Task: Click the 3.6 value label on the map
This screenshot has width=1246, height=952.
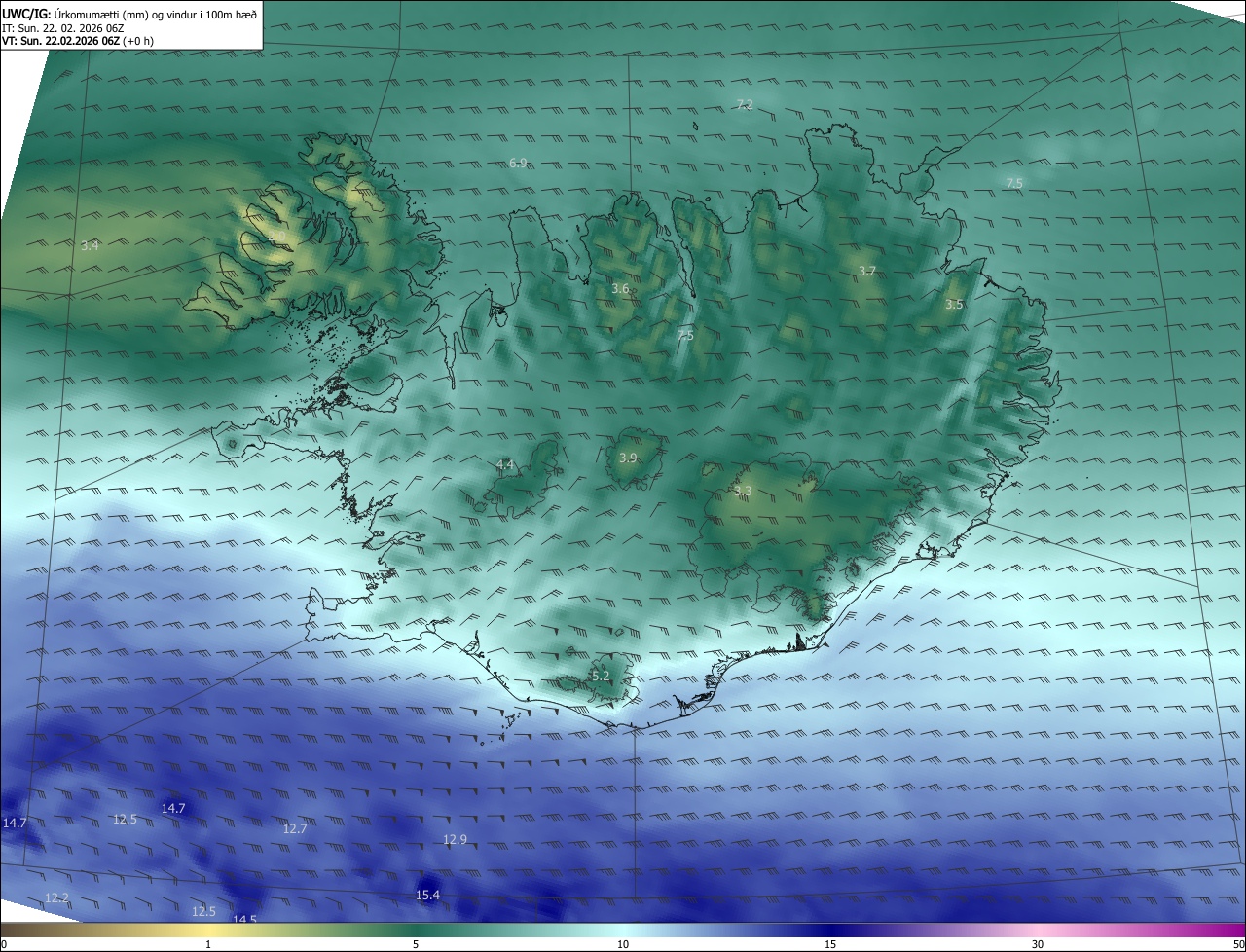Action: click(620, 288)
